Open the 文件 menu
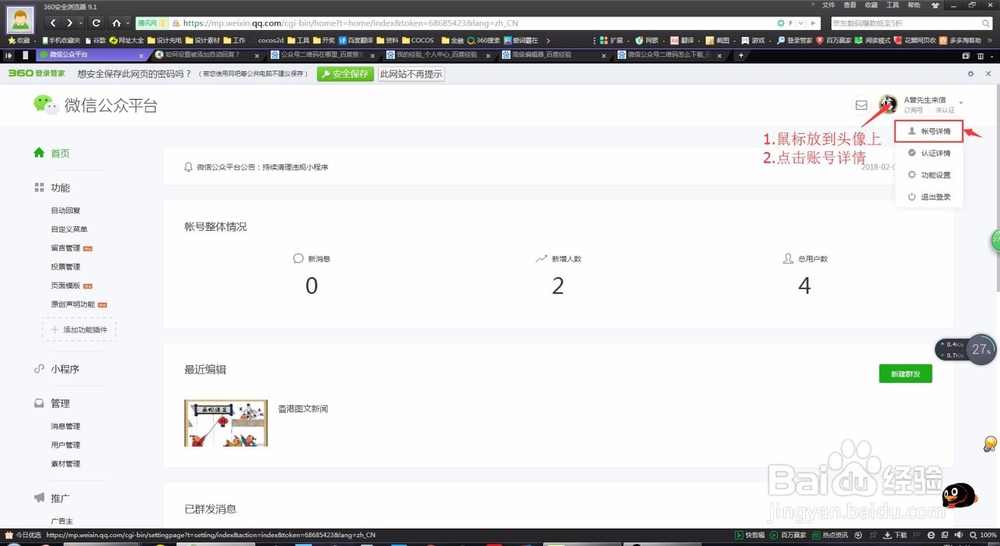Viewport: 1000px width, 546px height. click(828, 5)
